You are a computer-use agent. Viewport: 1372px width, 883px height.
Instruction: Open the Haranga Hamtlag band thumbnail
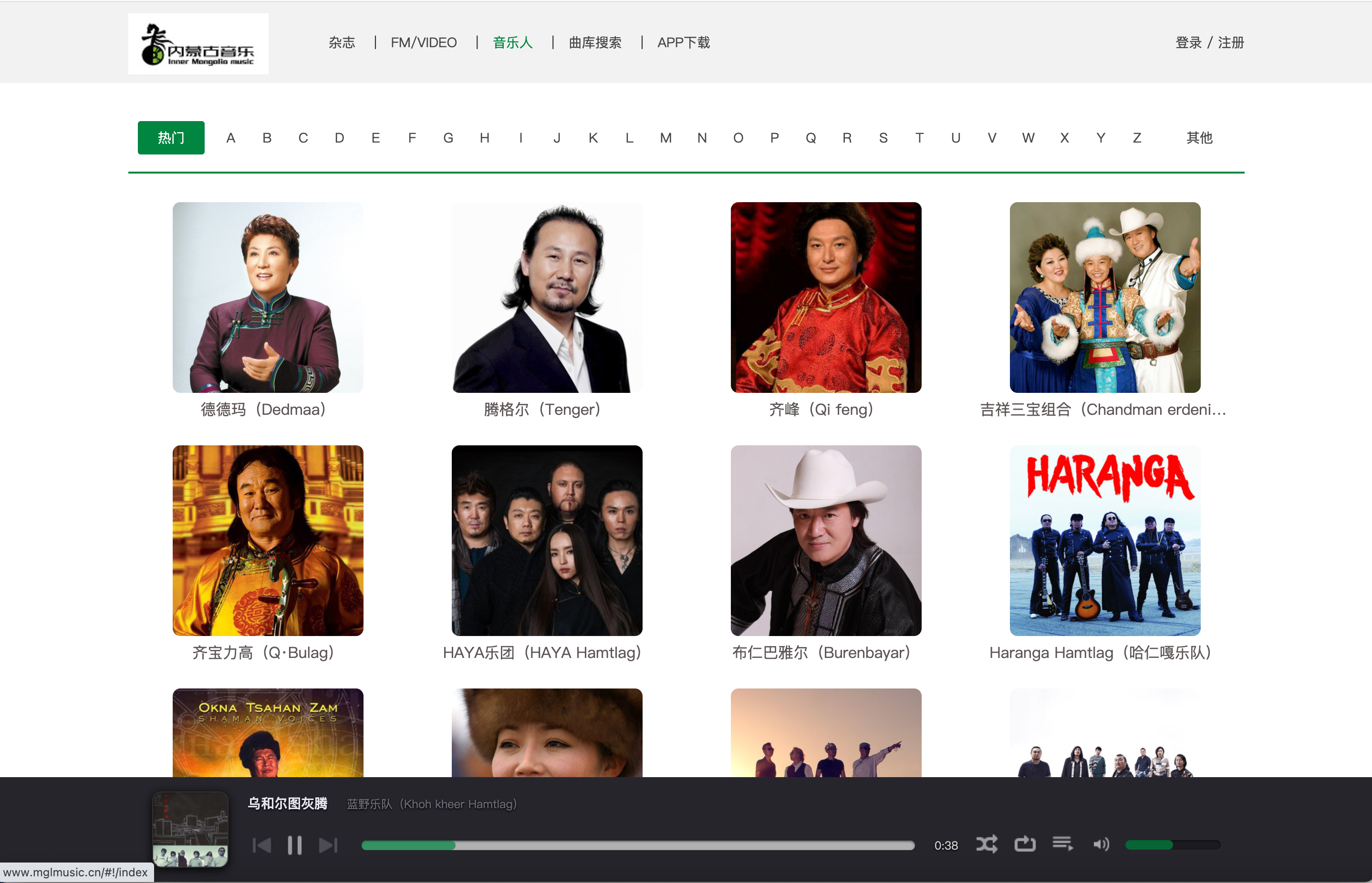coord(1105,540)
